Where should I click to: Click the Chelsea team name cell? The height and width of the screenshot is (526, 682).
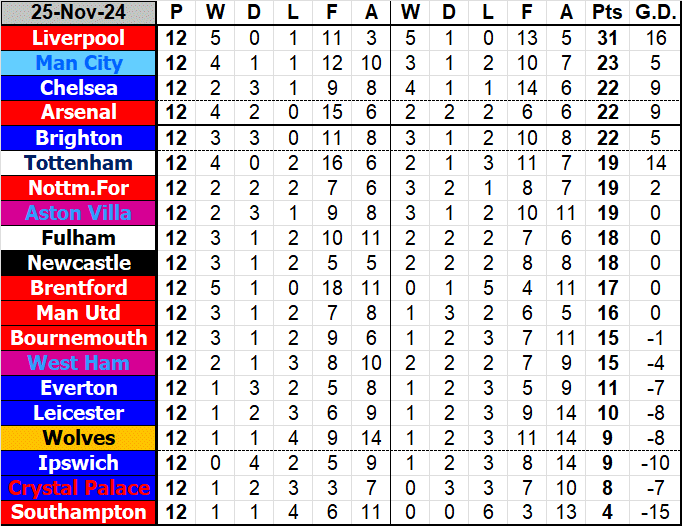click(79, 89)
